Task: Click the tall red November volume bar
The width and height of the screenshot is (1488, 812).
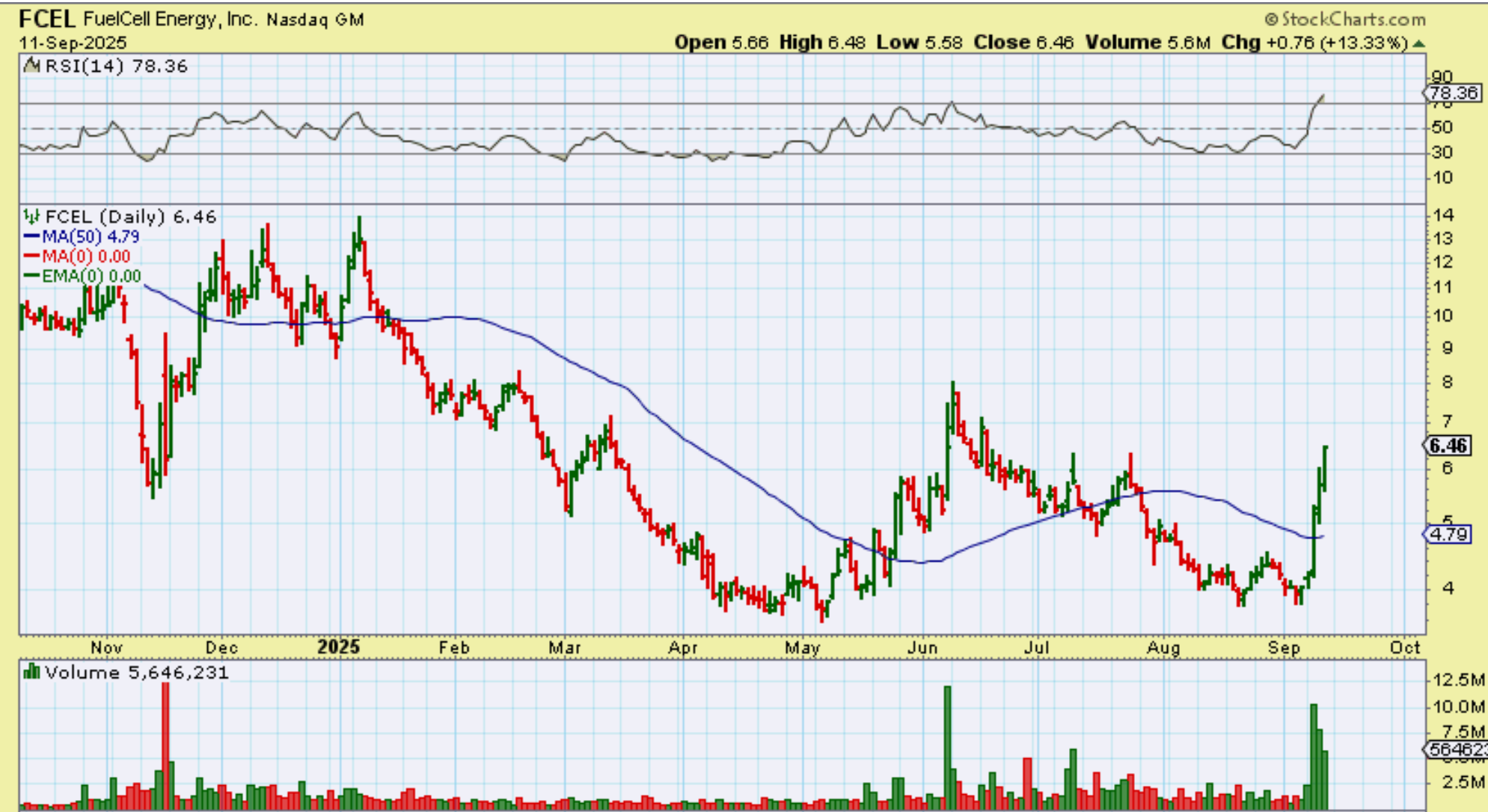Action: [165, 740]
